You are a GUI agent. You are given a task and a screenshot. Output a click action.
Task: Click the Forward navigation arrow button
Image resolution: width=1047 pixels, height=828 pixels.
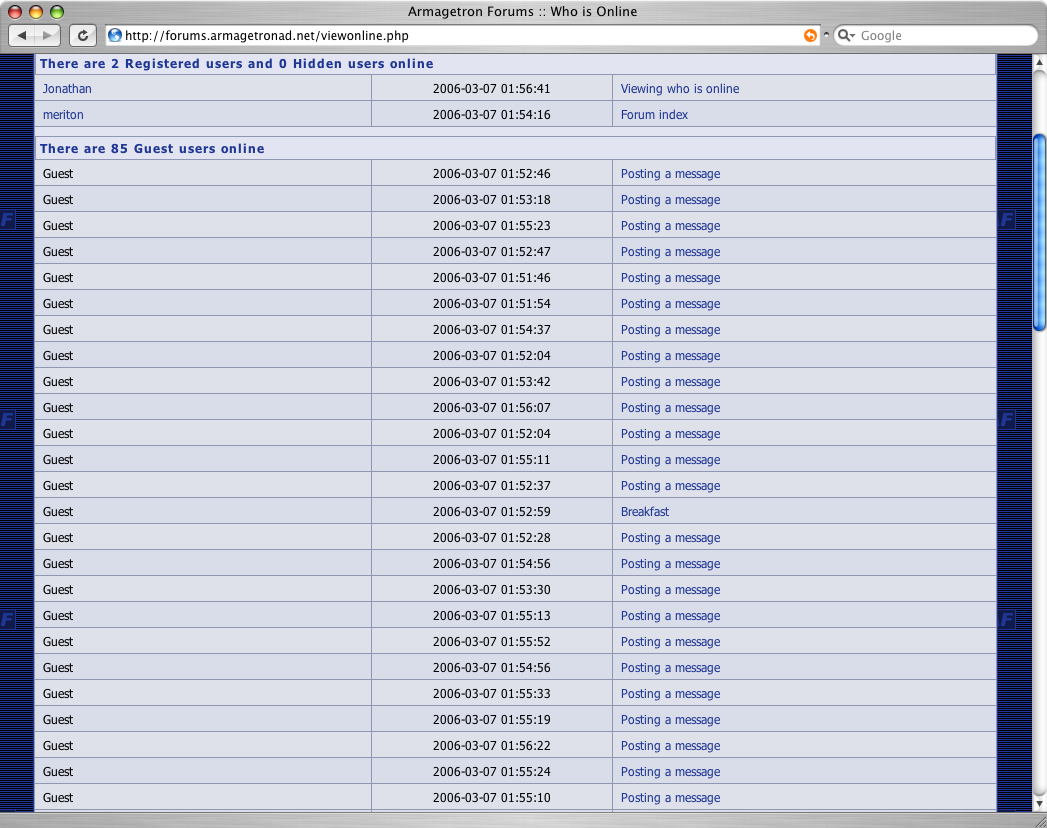47,36
